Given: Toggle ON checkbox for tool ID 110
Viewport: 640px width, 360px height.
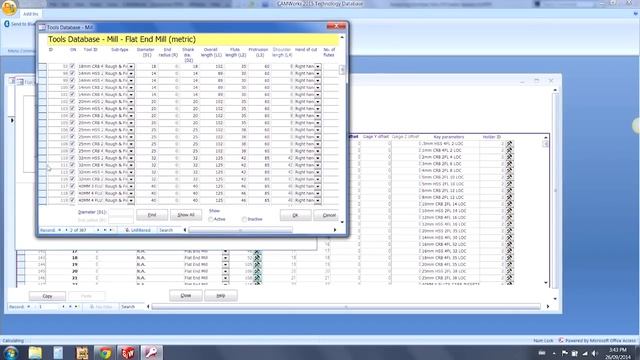Looking at the screenshot, I should tap(72, 158).
